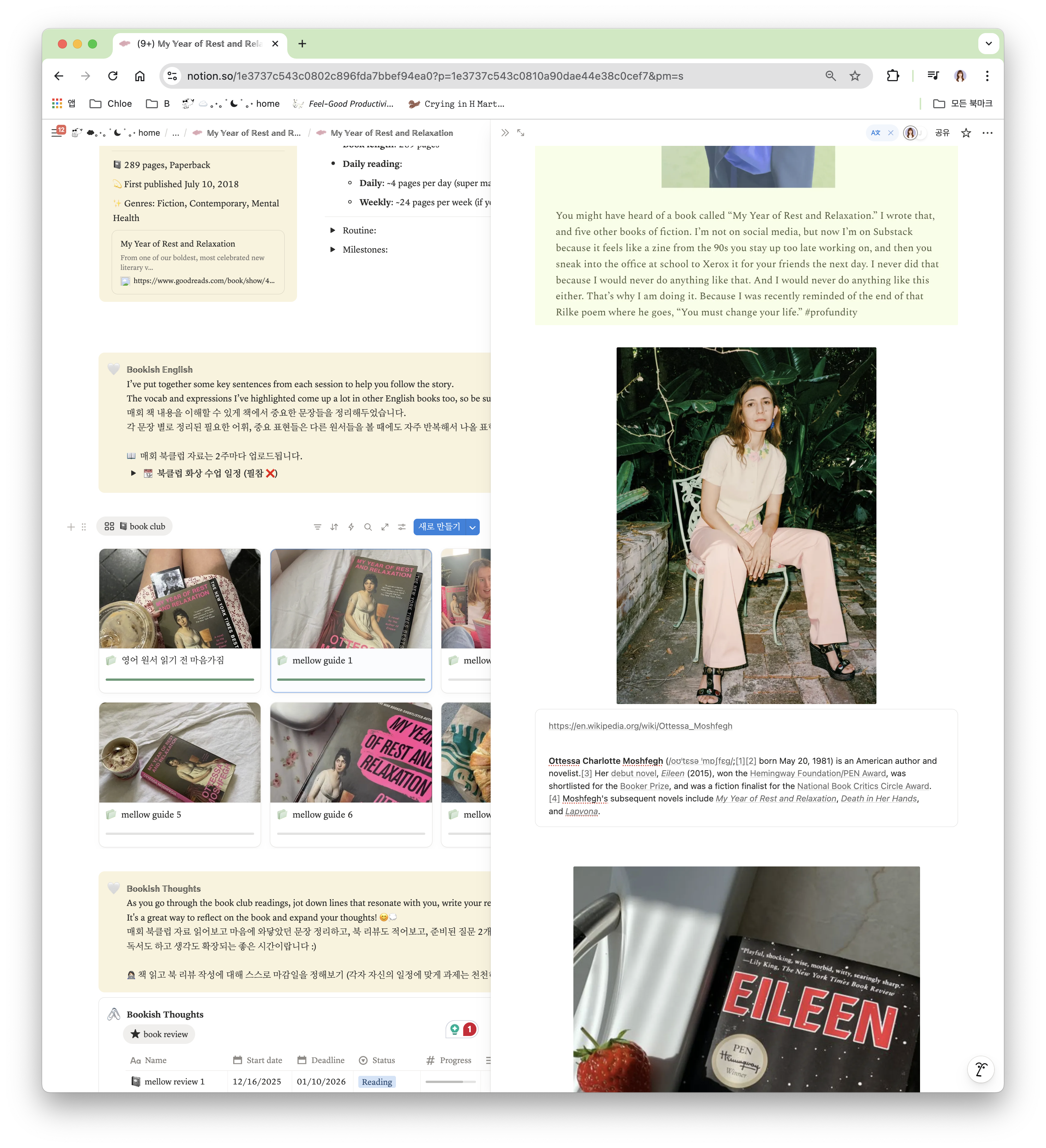This screenshot has height=1148, width=1046.
Task: Select the book review view tab
Action: tap(159, 1034)
